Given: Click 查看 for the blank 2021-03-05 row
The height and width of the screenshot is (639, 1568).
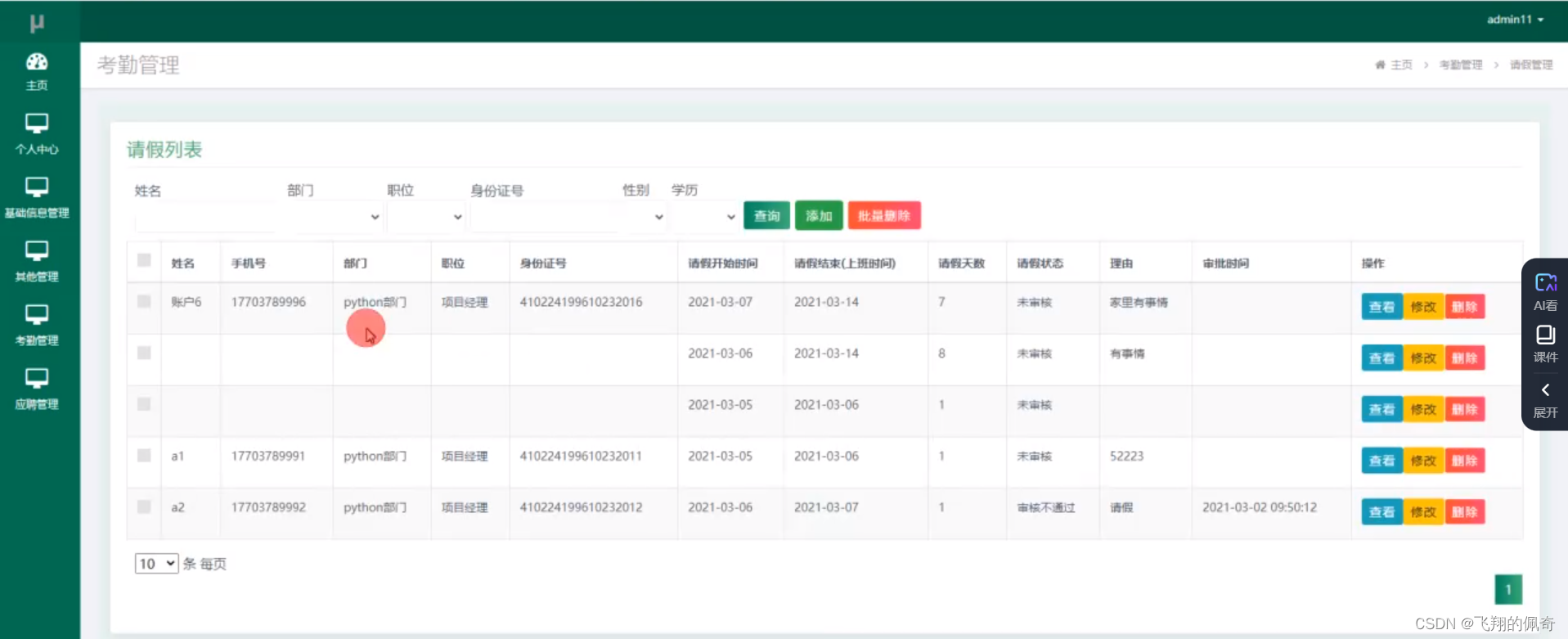Looking at the screenshot, I should coord(1382,409).
